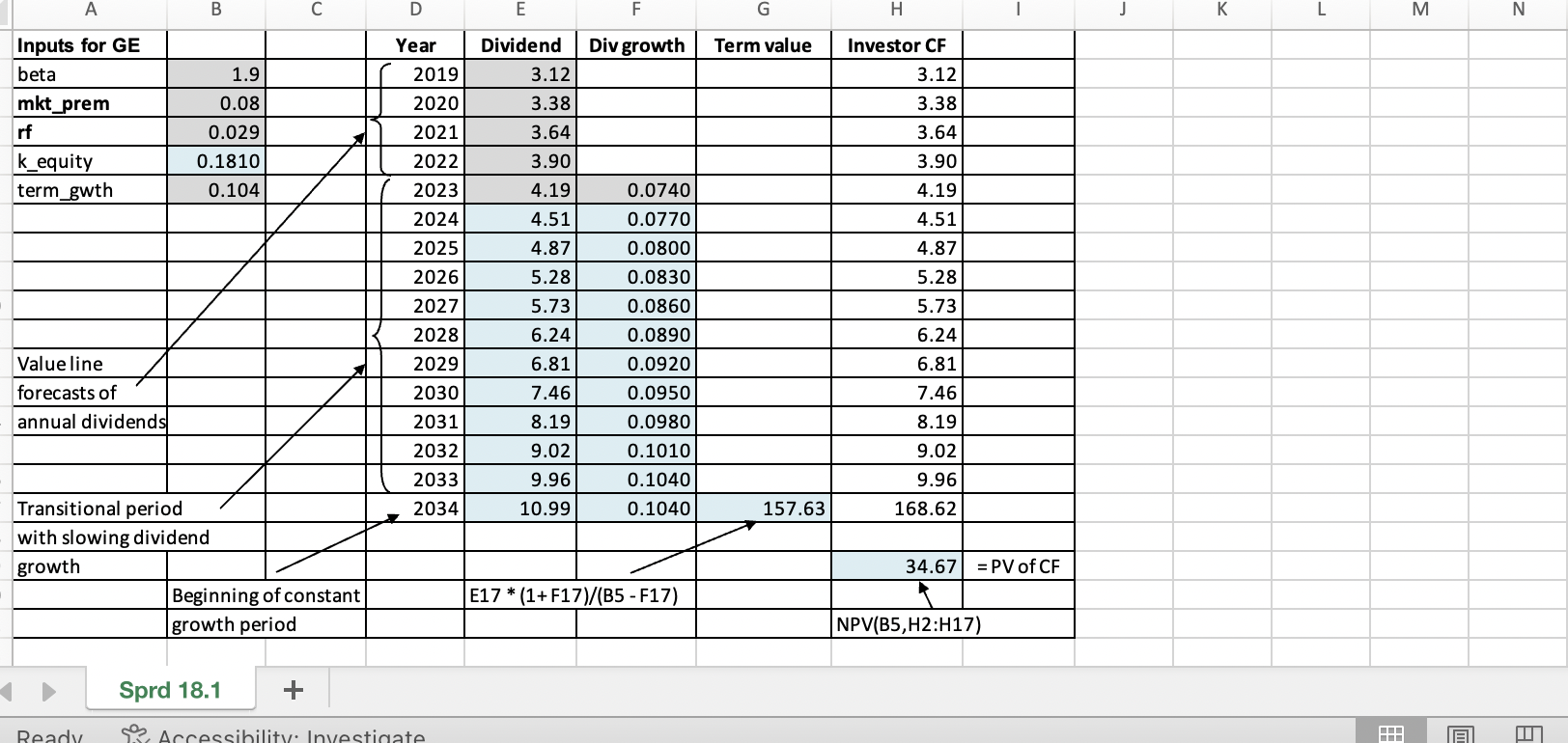
Task: Click the "NPV(B5,H2:H17)" formula text
Action: coord(909,624)
